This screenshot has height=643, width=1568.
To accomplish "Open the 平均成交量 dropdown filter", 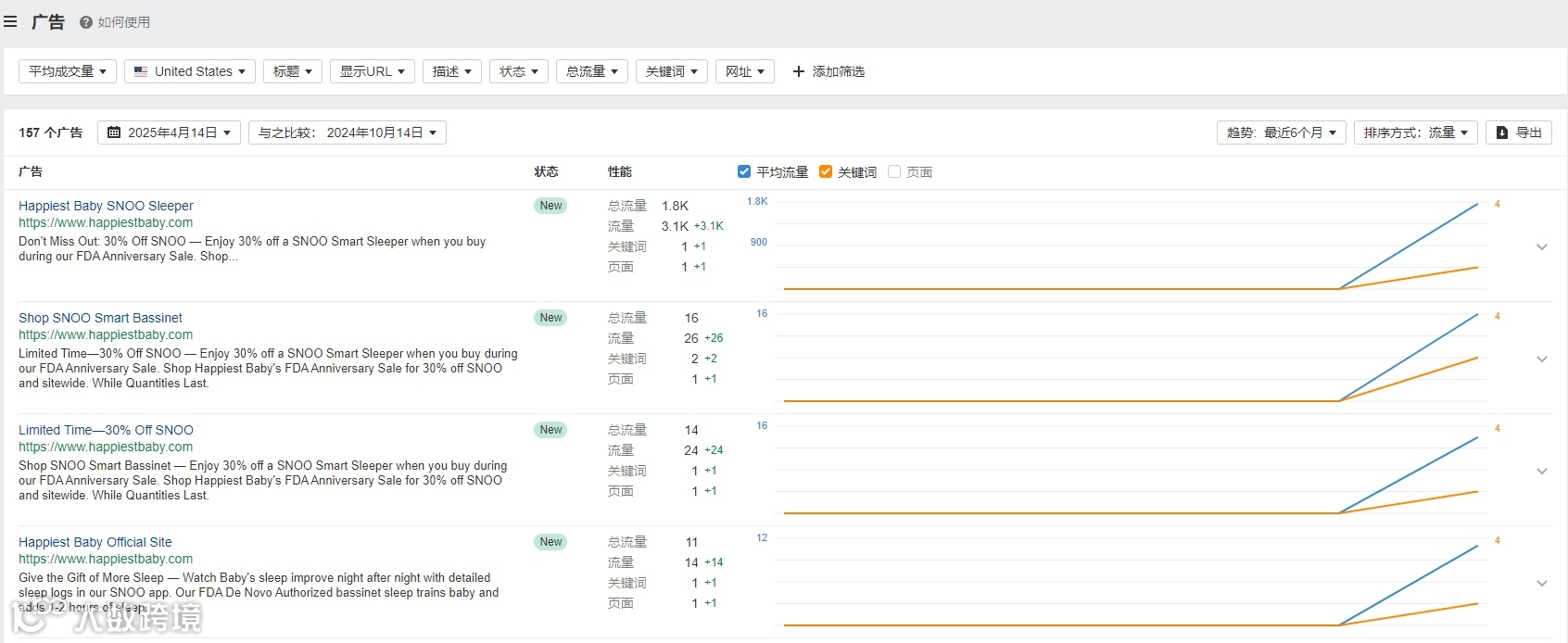I will point(68,71).
